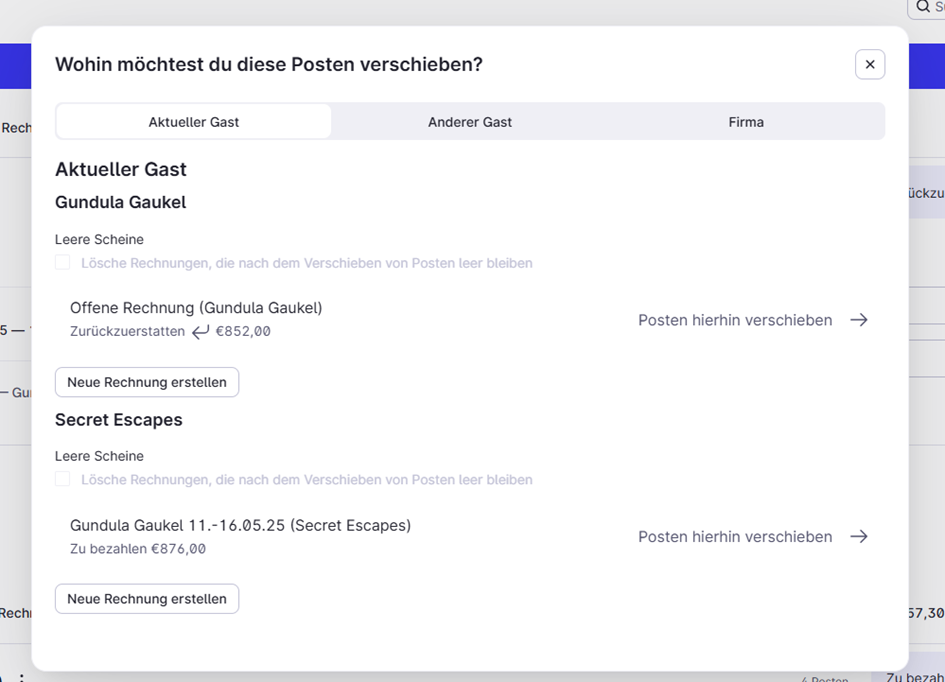Toggle empty bills checkbox under Gundula Gaukel
Image resolution: width=945 pixels, height=682 pixels.
pos(63,263)
